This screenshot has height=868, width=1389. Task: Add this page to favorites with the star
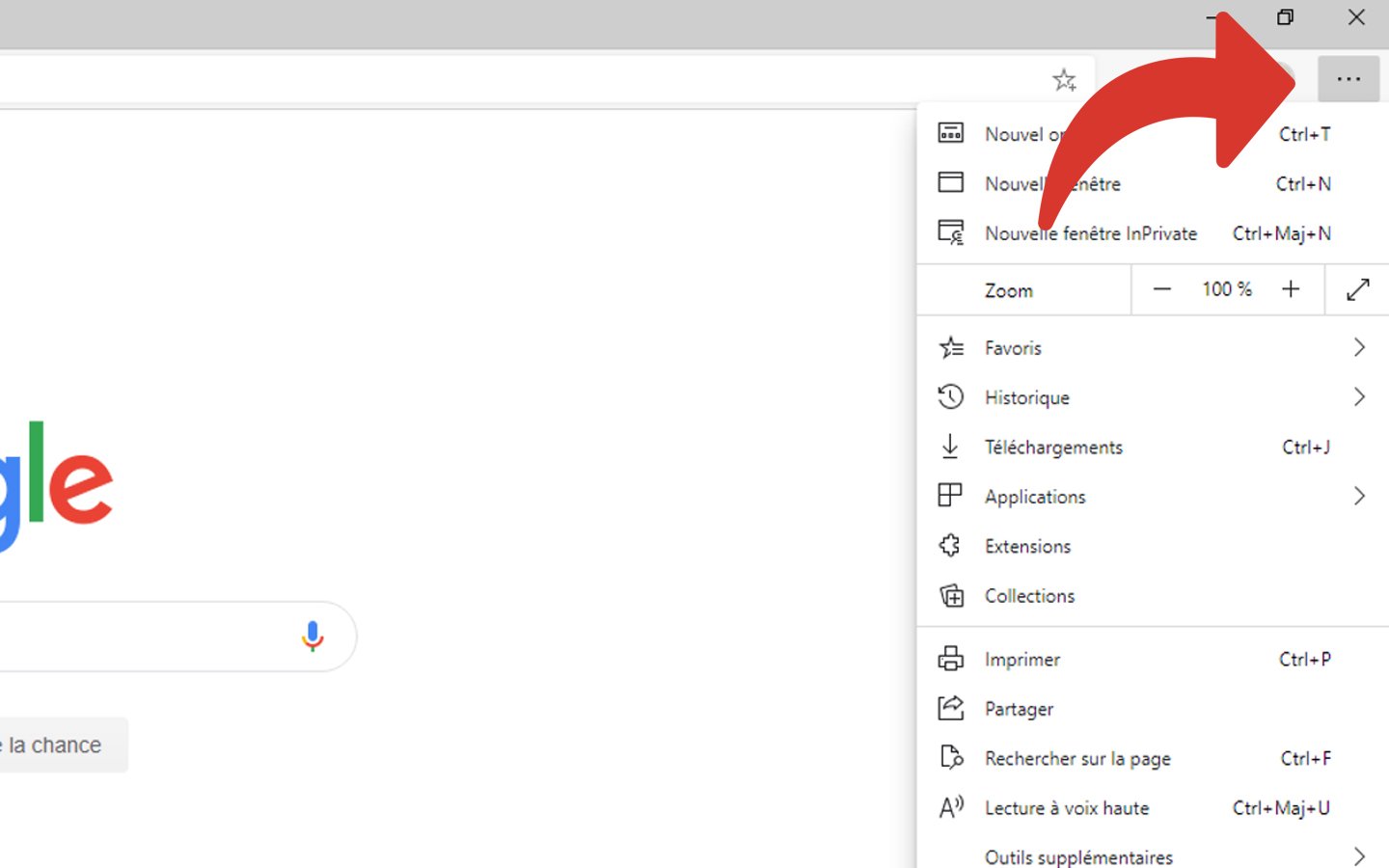coord(1064,79)
